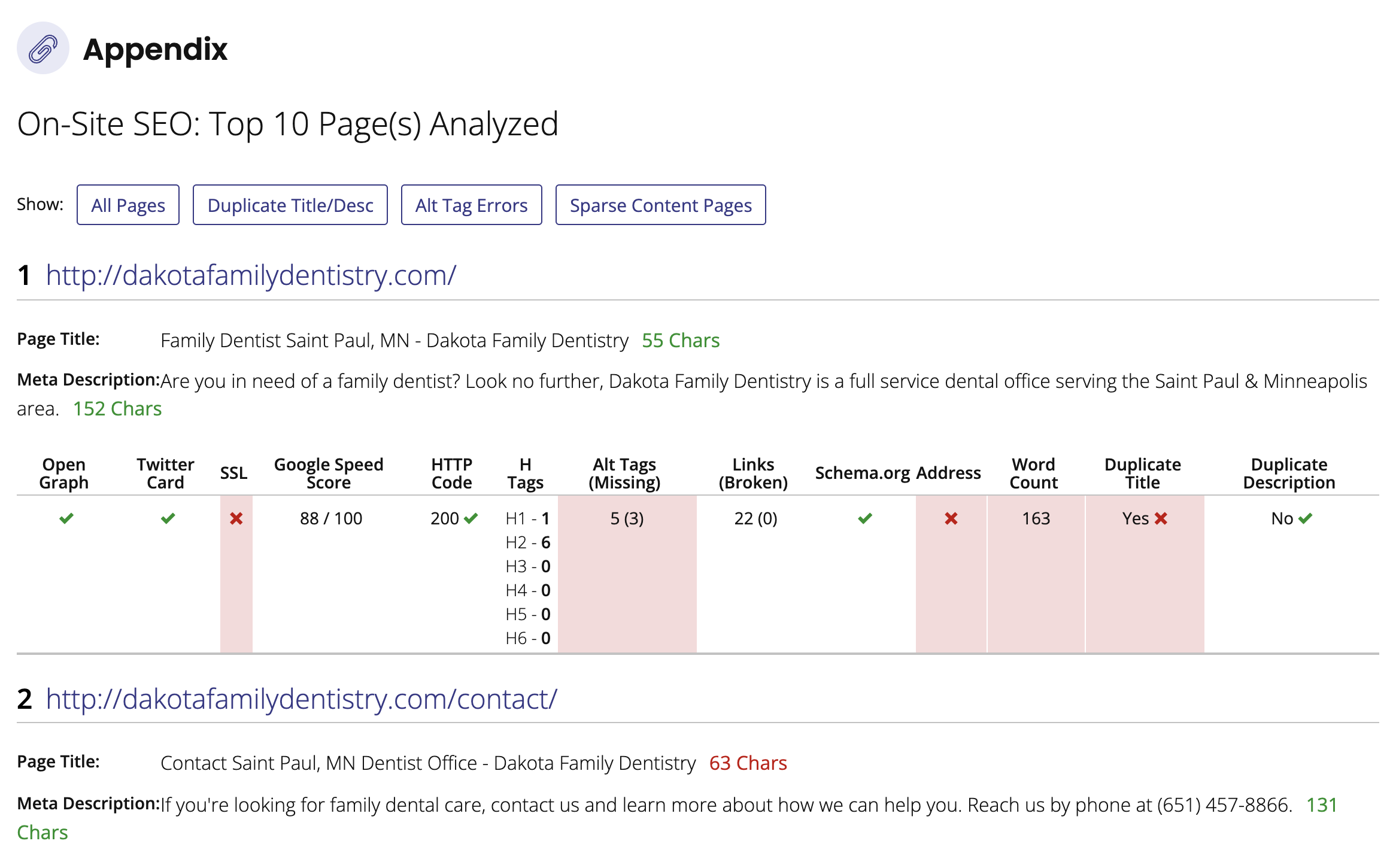Click the Address column header
Viewport: 1396px width, 868px height.
pyautogui.click(x=949, y=473)
